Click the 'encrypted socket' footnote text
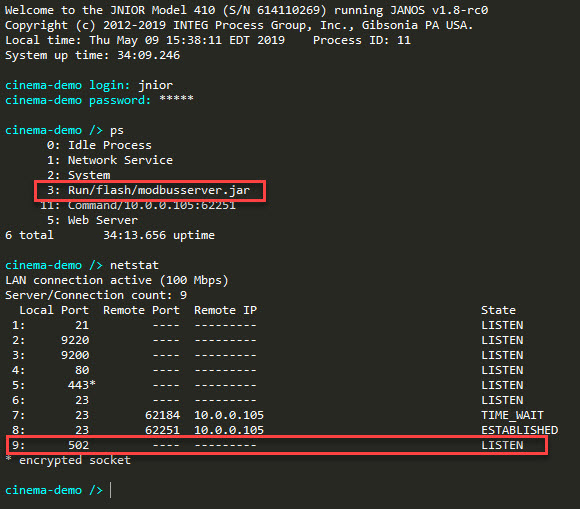Screen dimensions: 580x509 [x=75, y=460]
